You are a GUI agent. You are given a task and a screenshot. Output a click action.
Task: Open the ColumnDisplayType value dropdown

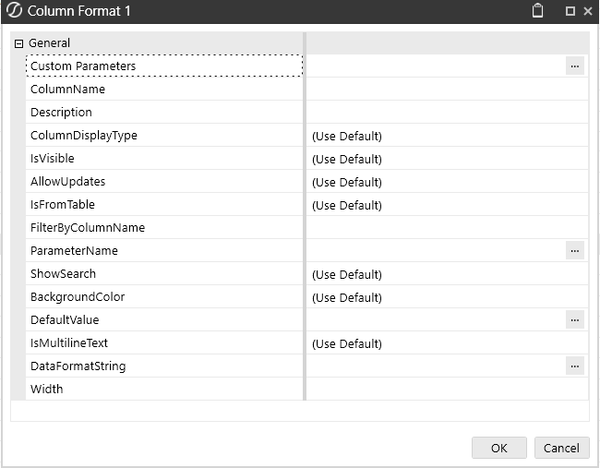[x=446, y=136]
